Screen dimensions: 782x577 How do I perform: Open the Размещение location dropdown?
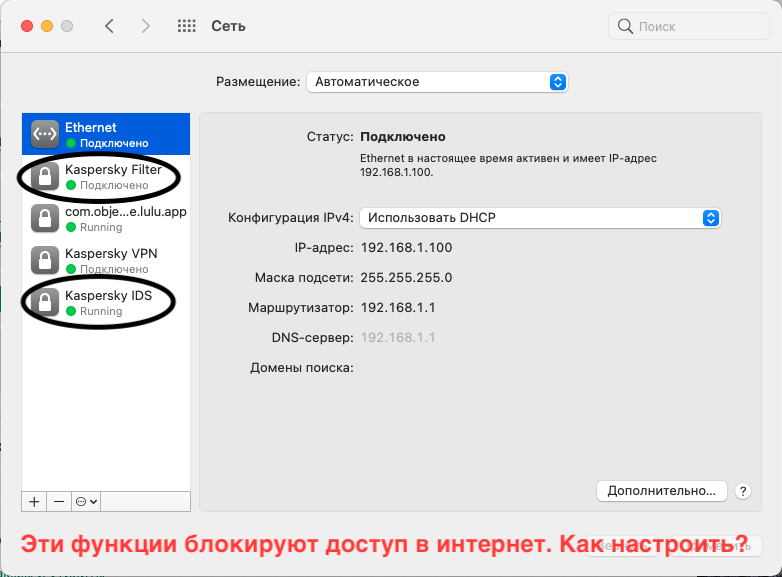tap(437, 82)
